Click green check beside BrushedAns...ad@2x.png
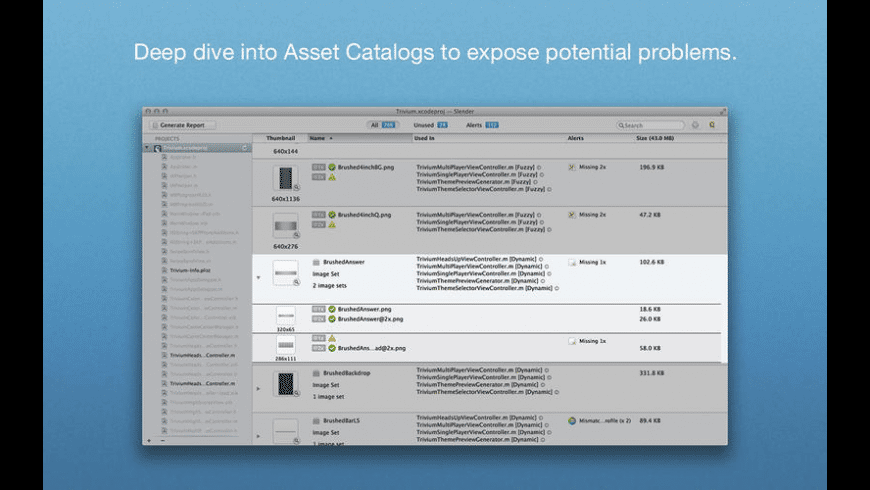Viewport: 870px width, 490px height. pyautogui.click(x=332, y=348)
